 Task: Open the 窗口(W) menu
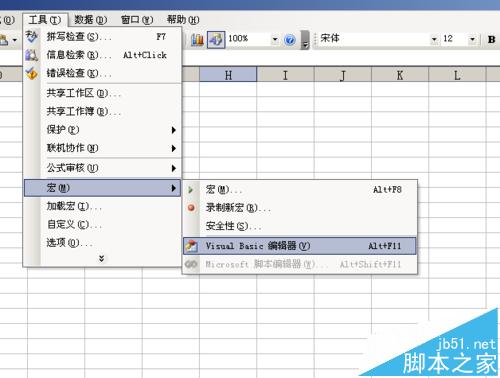click(137, 20)
